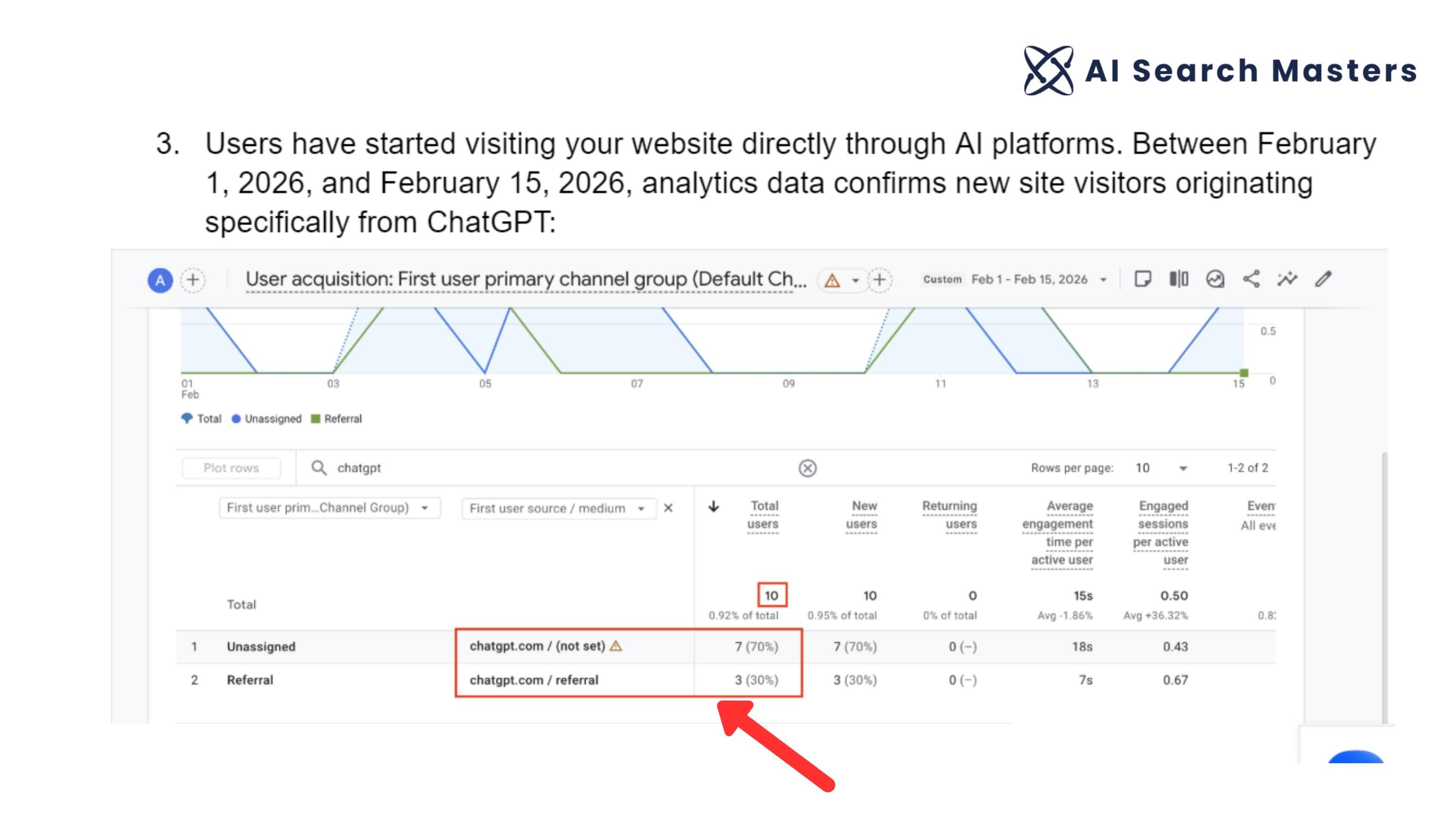Click chatgpt.com / referral cell
The height and width of the screenshot is (819, 1456).
click(x=533, y=680)
